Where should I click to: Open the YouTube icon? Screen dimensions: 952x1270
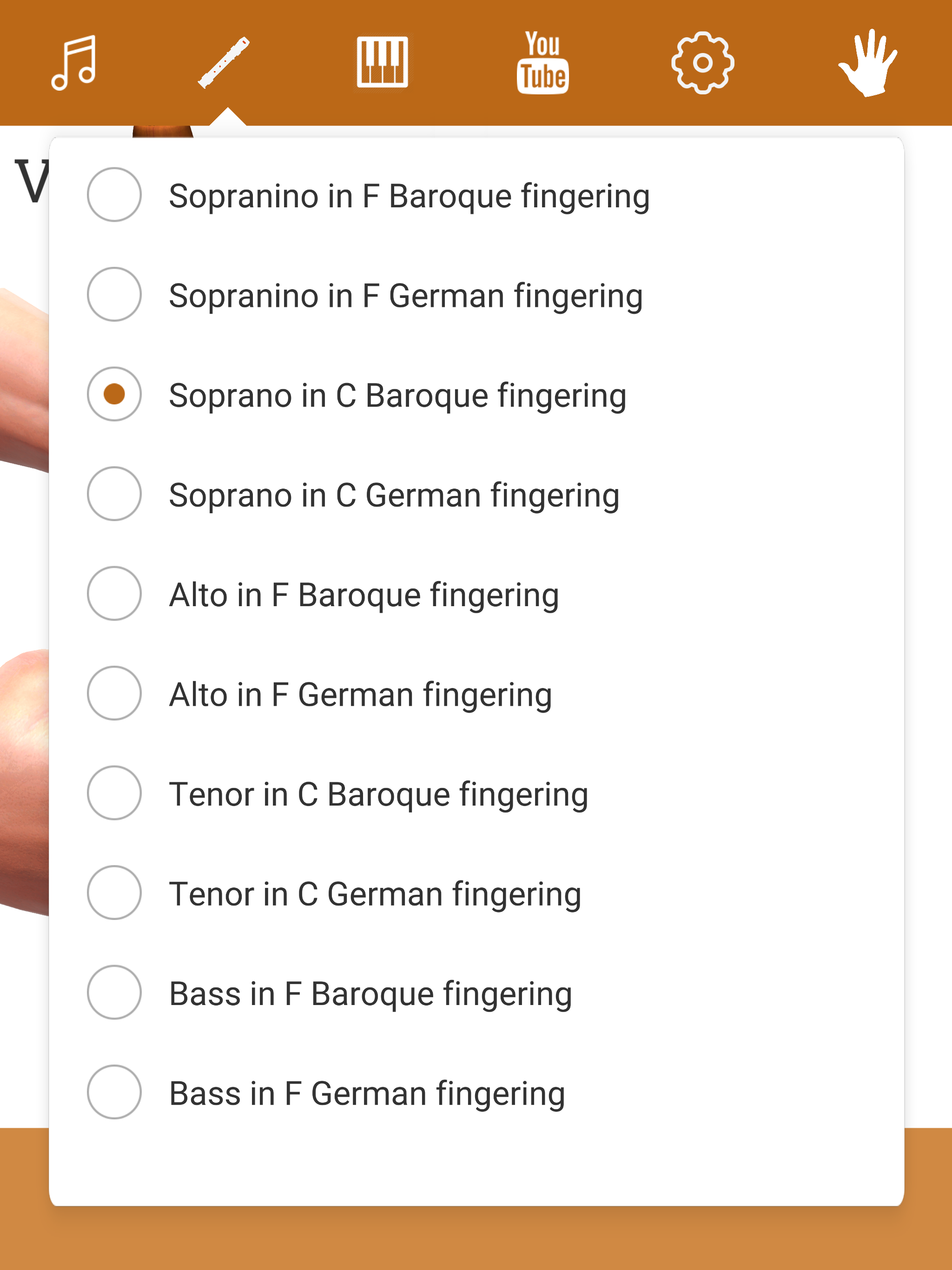(x=542, y=62)
